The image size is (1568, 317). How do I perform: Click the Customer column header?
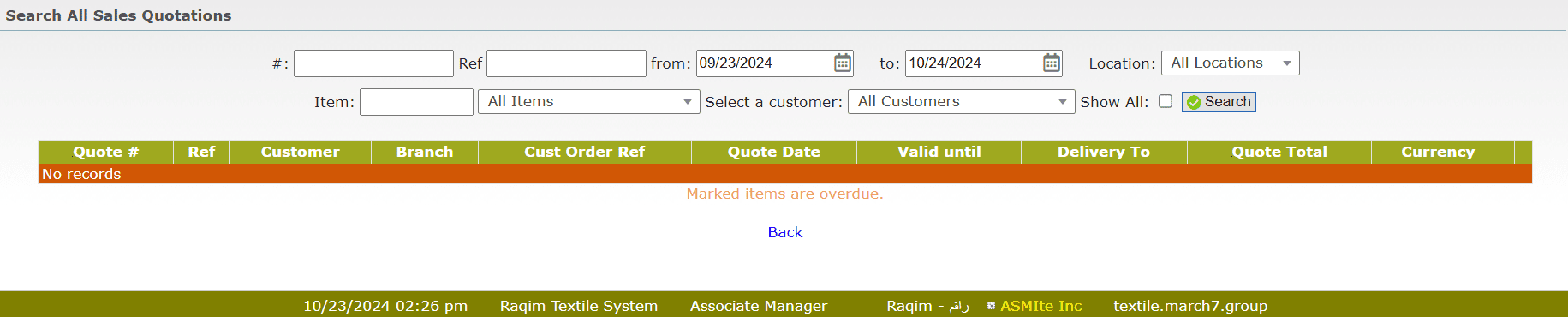coord(301,152)
